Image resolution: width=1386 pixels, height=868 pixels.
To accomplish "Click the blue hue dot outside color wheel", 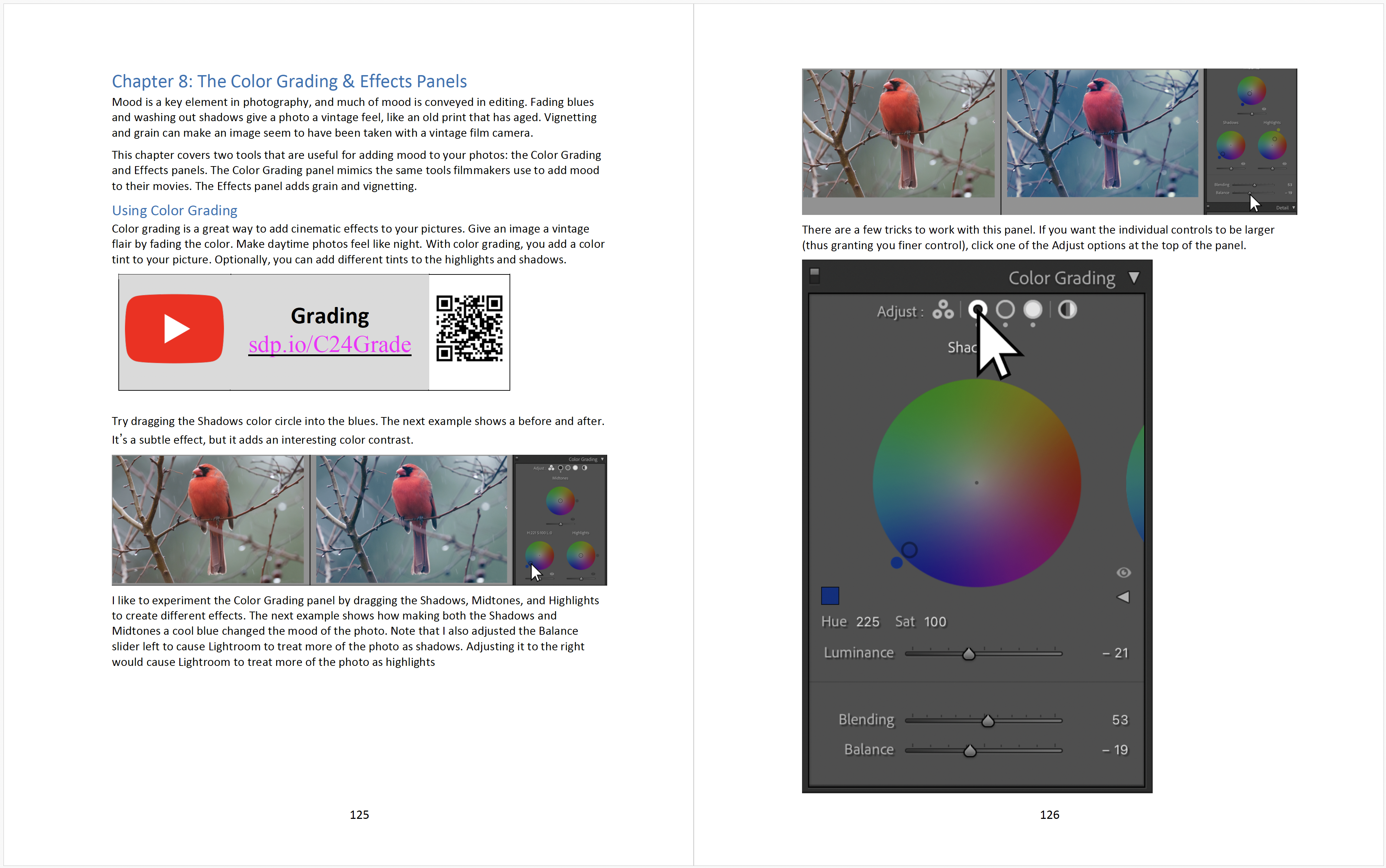I will tap(896, 563).
